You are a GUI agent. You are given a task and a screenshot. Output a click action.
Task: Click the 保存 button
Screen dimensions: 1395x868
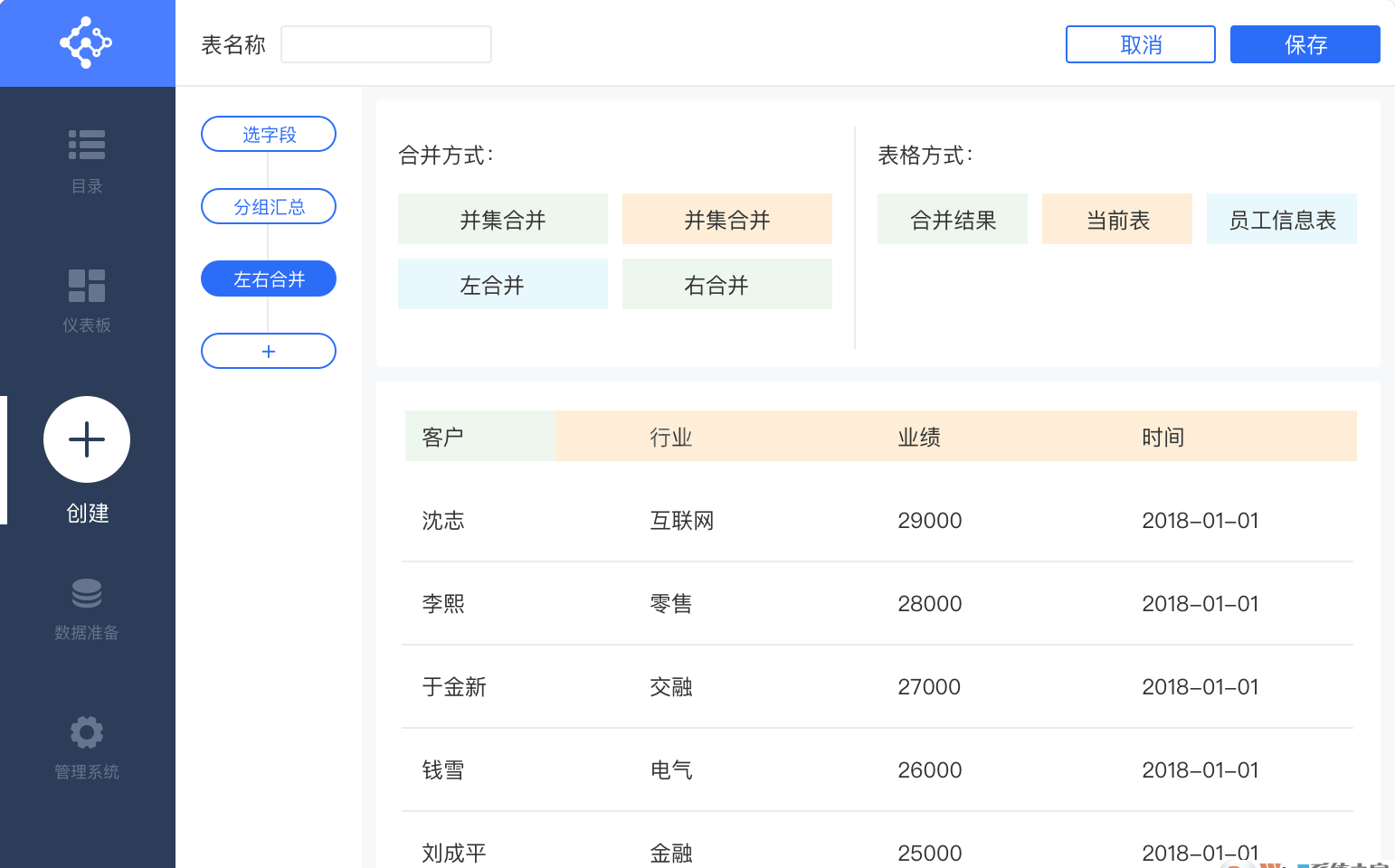[x=1305, y=44]
